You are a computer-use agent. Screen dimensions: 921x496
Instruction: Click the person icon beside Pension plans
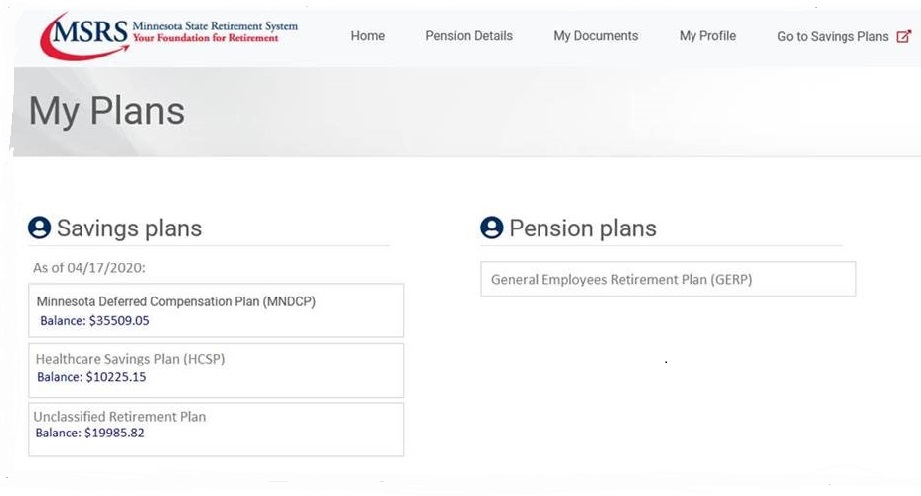pyautogui.click(x=491, y=229)
